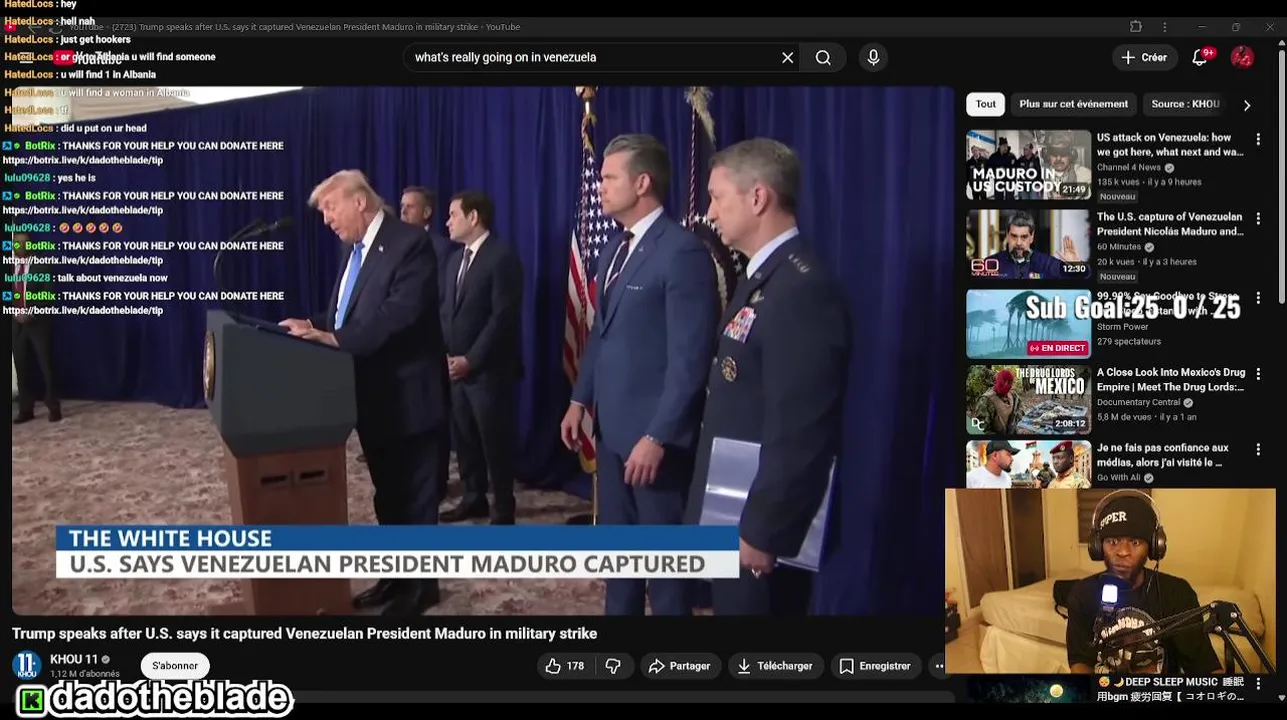
Task: Open the browser three-dot menu
Action: click(1165, 27)
